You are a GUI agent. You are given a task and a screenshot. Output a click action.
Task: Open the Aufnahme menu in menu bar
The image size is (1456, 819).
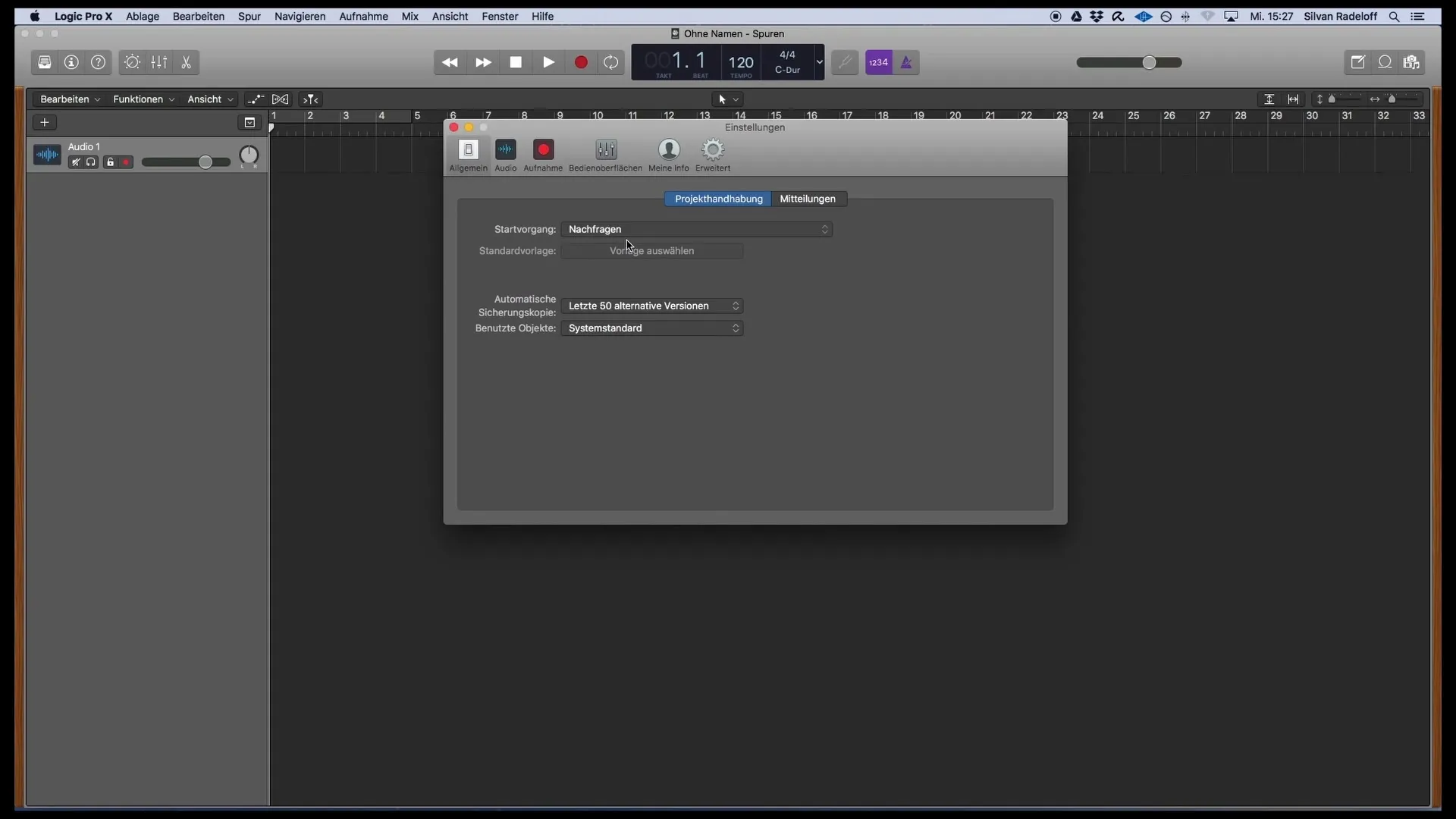point(363,16)
